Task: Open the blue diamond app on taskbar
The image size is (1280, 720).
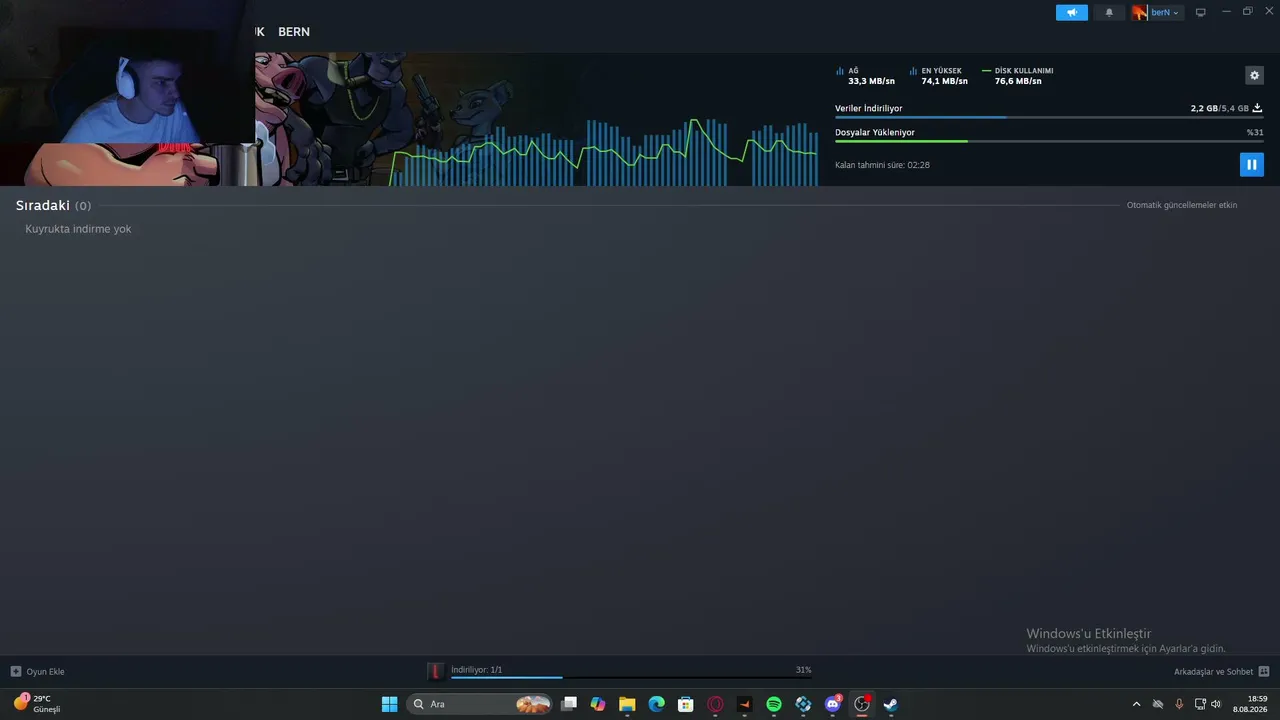Action: (803, 704)
